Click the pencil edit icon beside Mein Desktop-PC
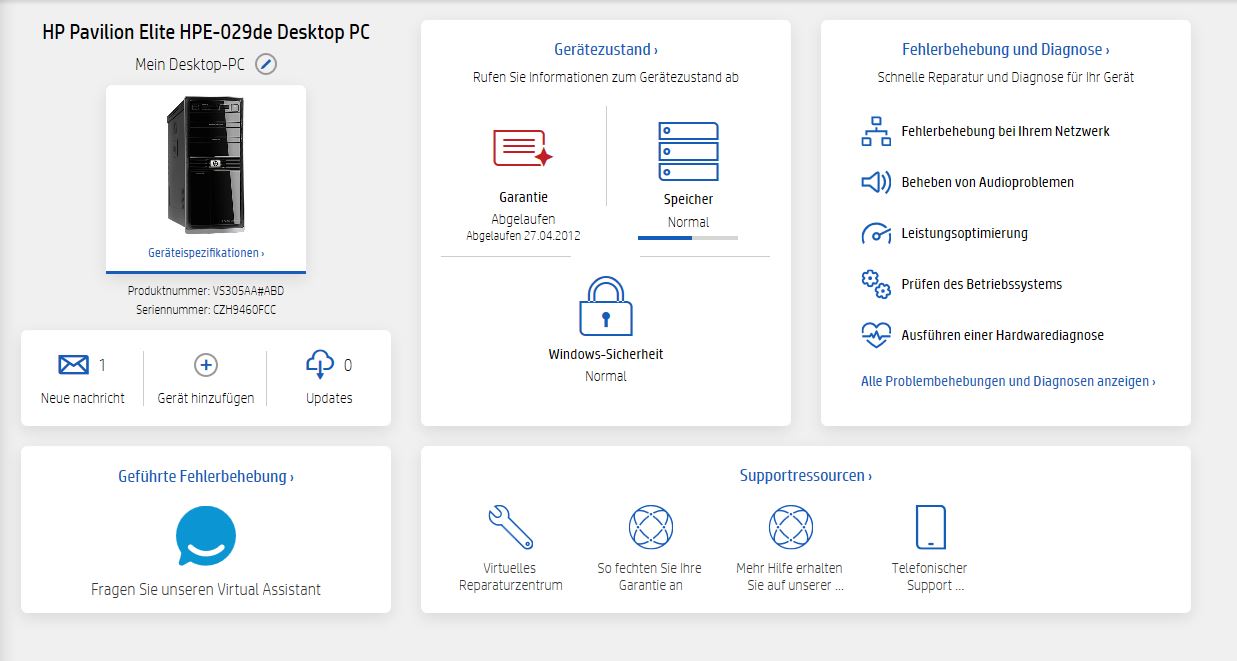 coord(265,64)
